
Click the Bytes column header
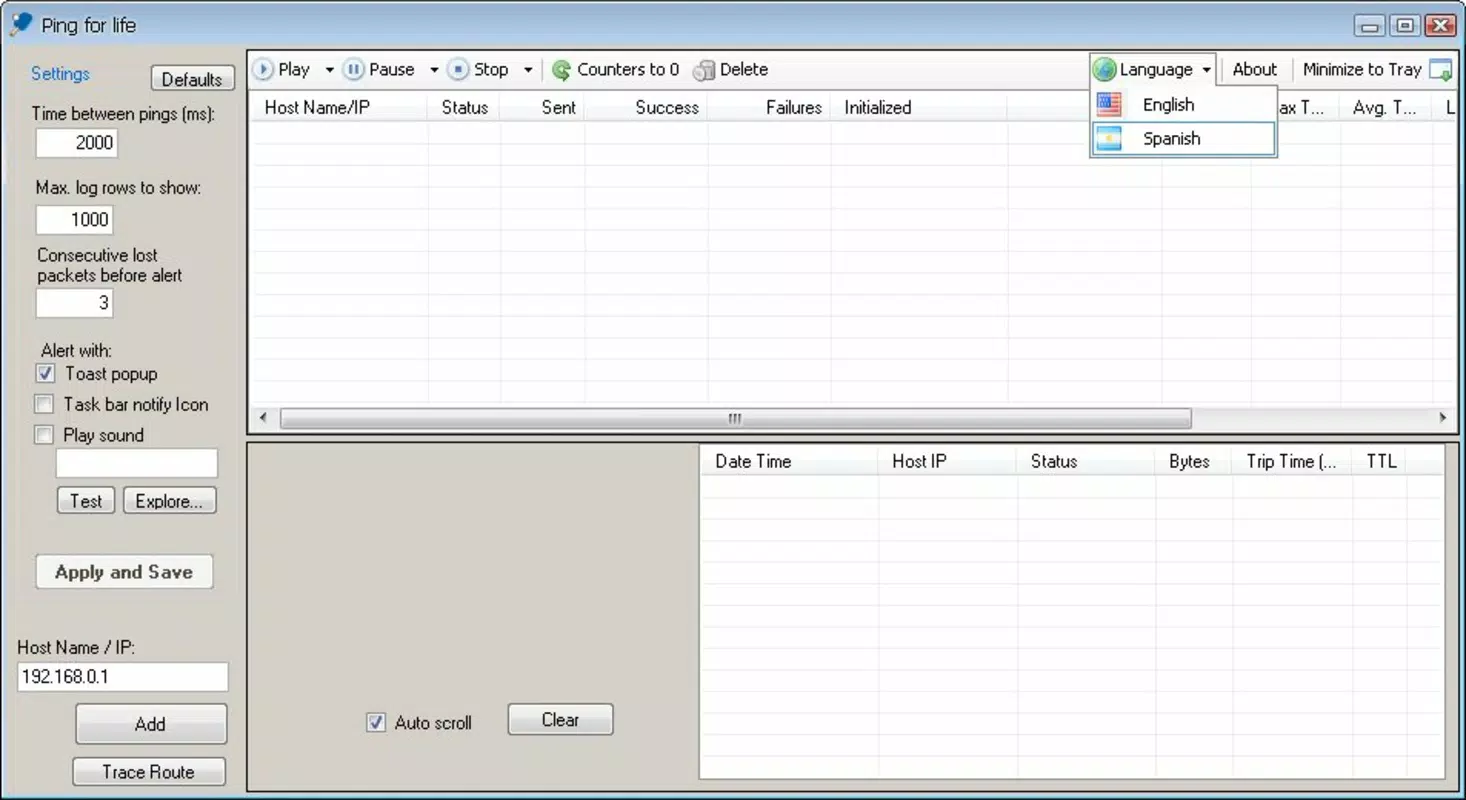click(1193, 462)
